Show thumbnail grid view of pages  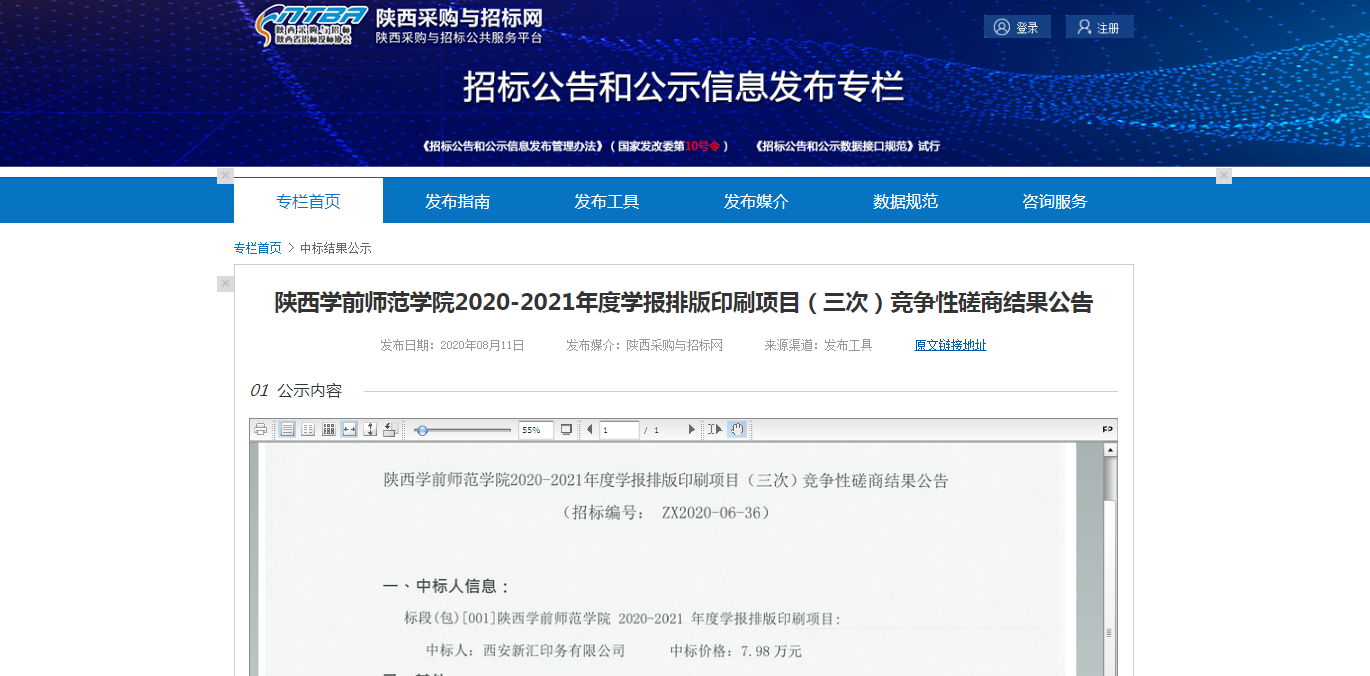pyautogui.click(x=328, y=430)
